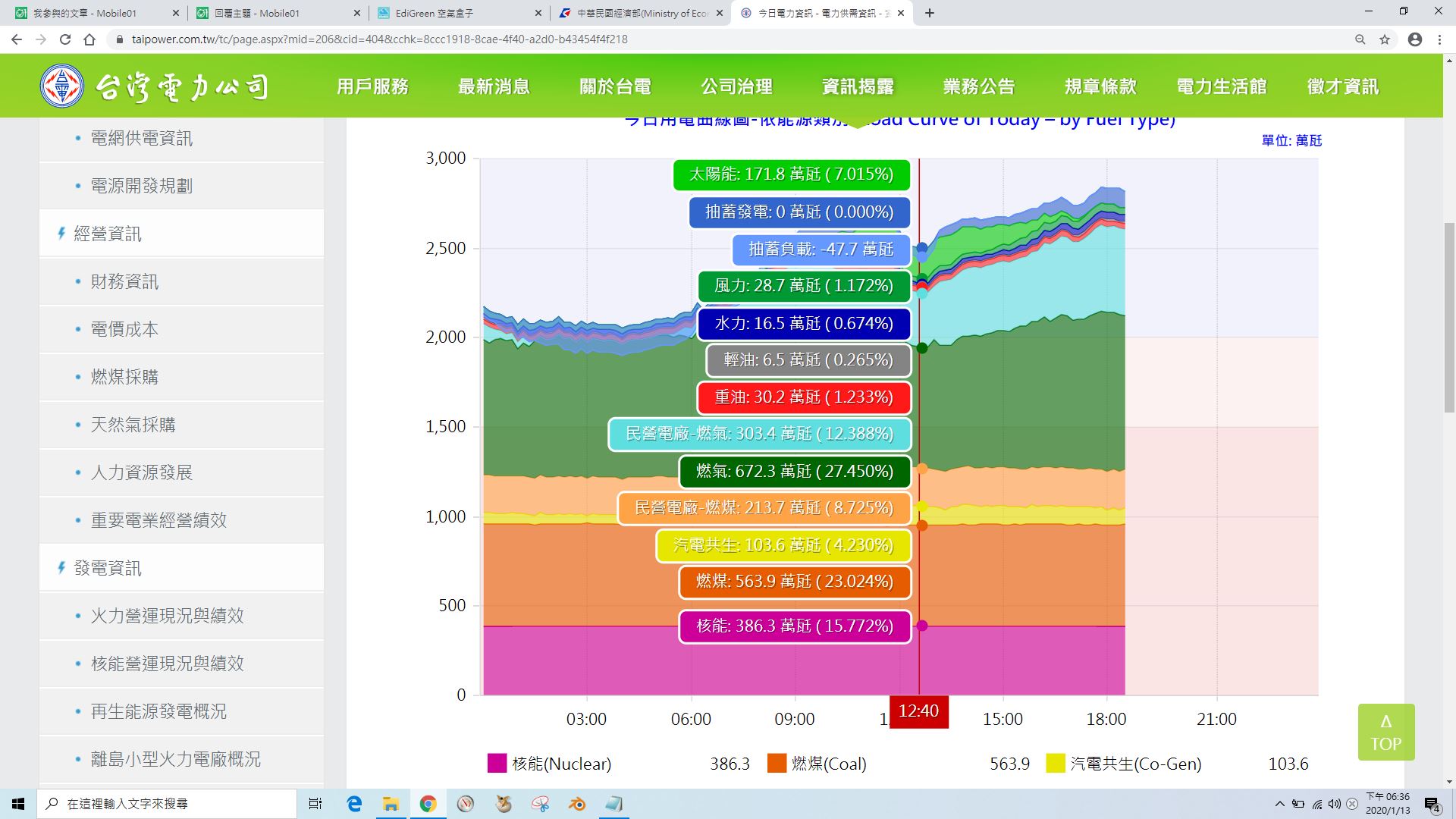Viewport: 1456px width, 819px height.
Task: Open 再生能源發電概況 sidebar link
Action: 158,711
